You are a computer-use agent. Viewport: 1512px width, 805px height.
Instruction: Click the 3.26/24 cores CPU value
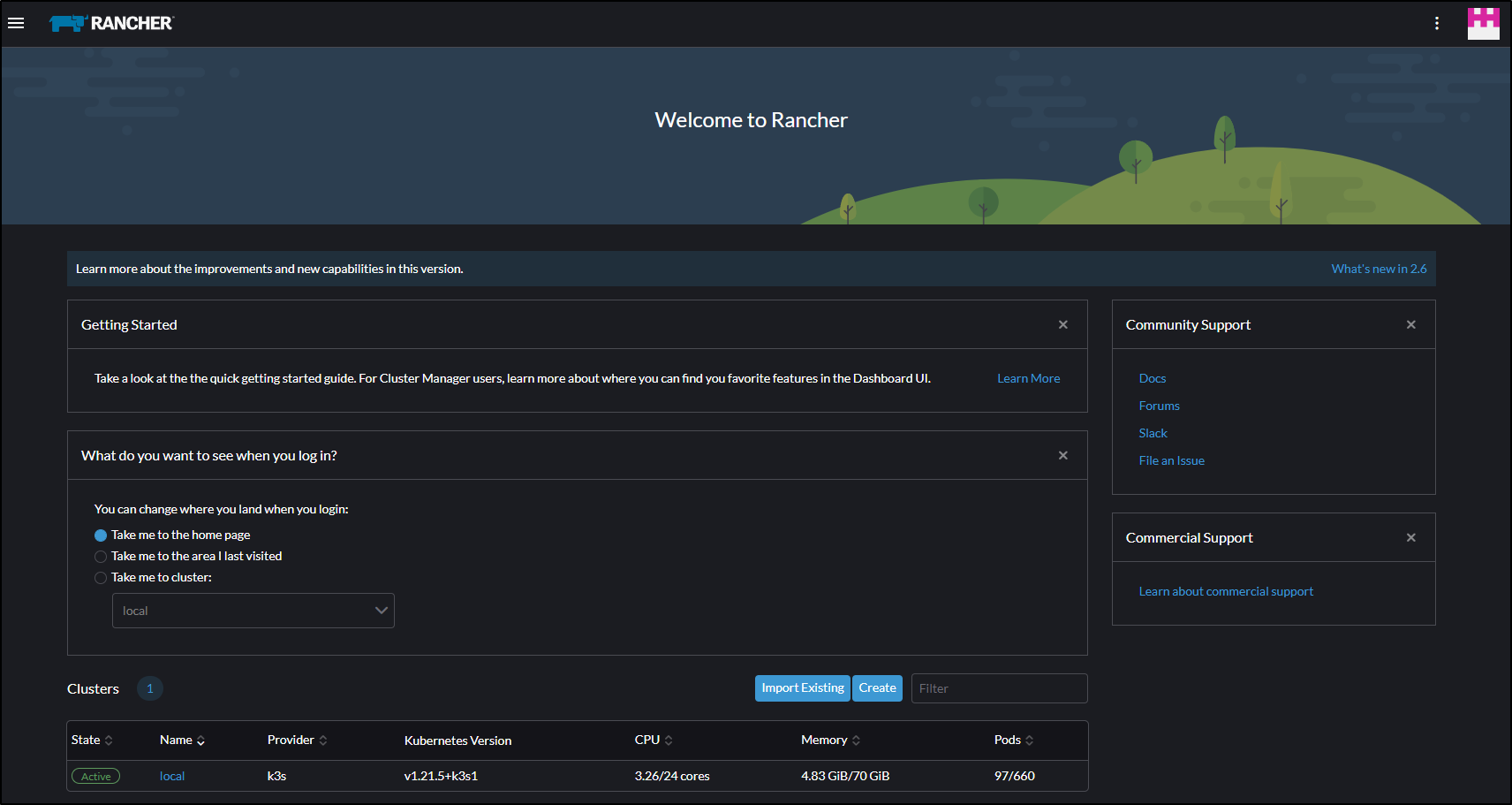point(672,777)
